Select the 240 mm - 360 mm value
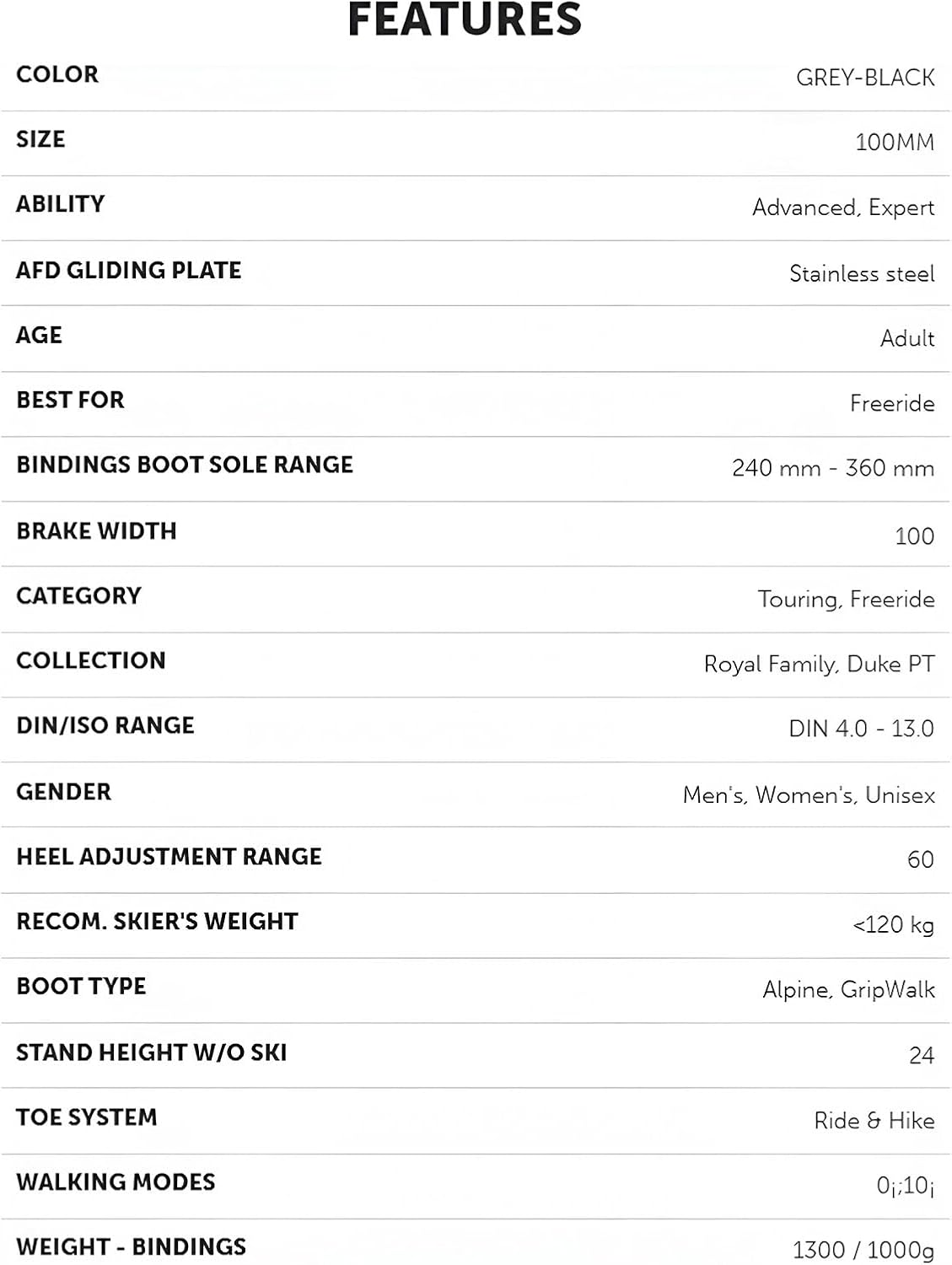 click(x=833, y=468)
